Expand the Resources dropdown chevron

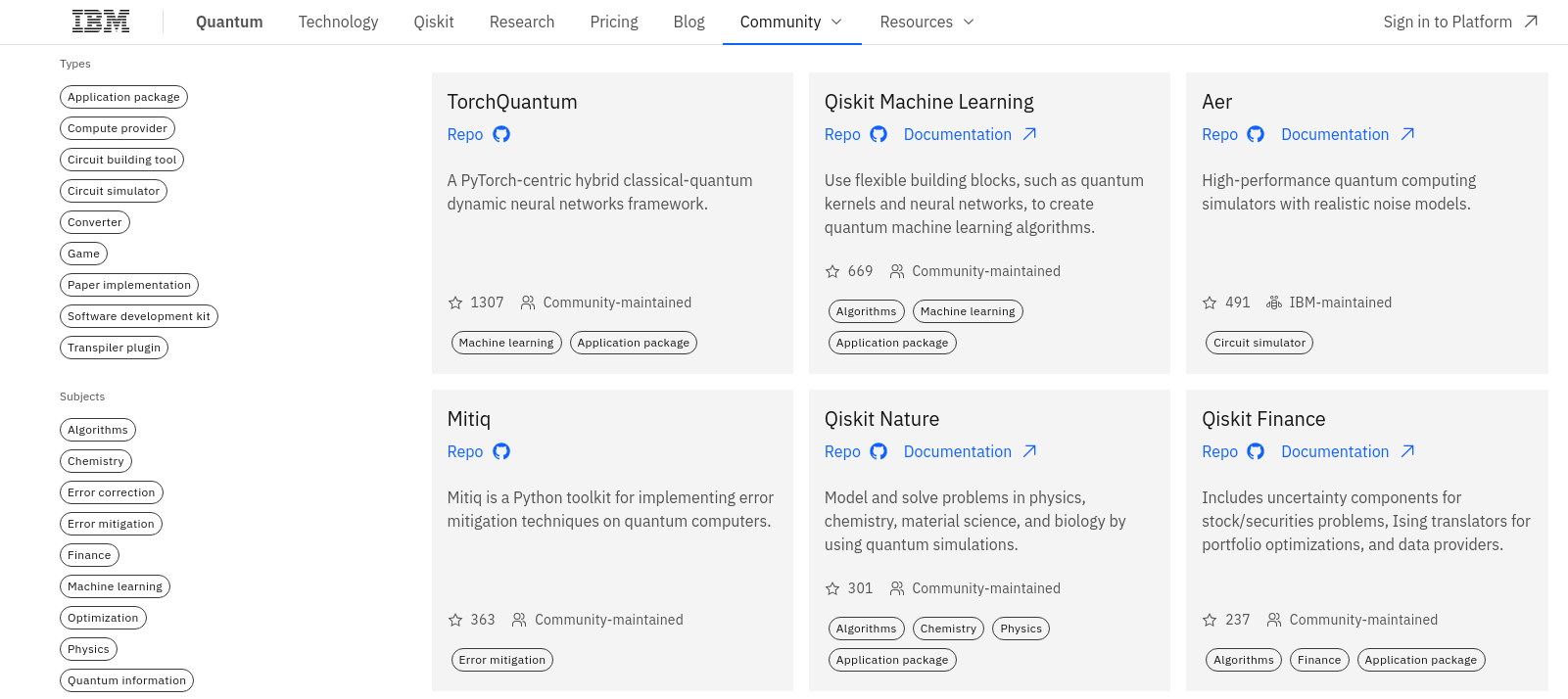(969, 22)
